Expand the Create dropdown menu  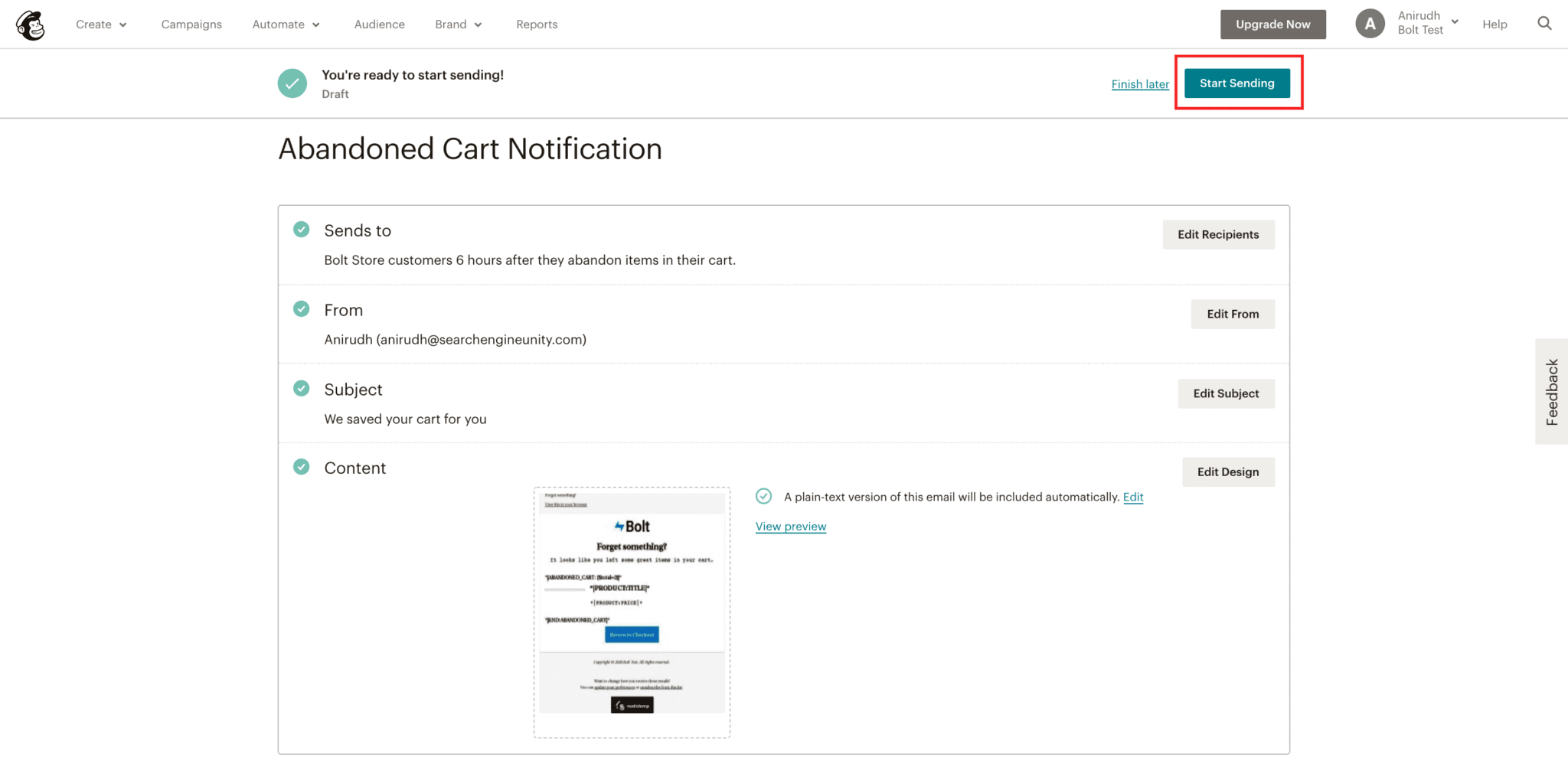click(x=101, y=24)
